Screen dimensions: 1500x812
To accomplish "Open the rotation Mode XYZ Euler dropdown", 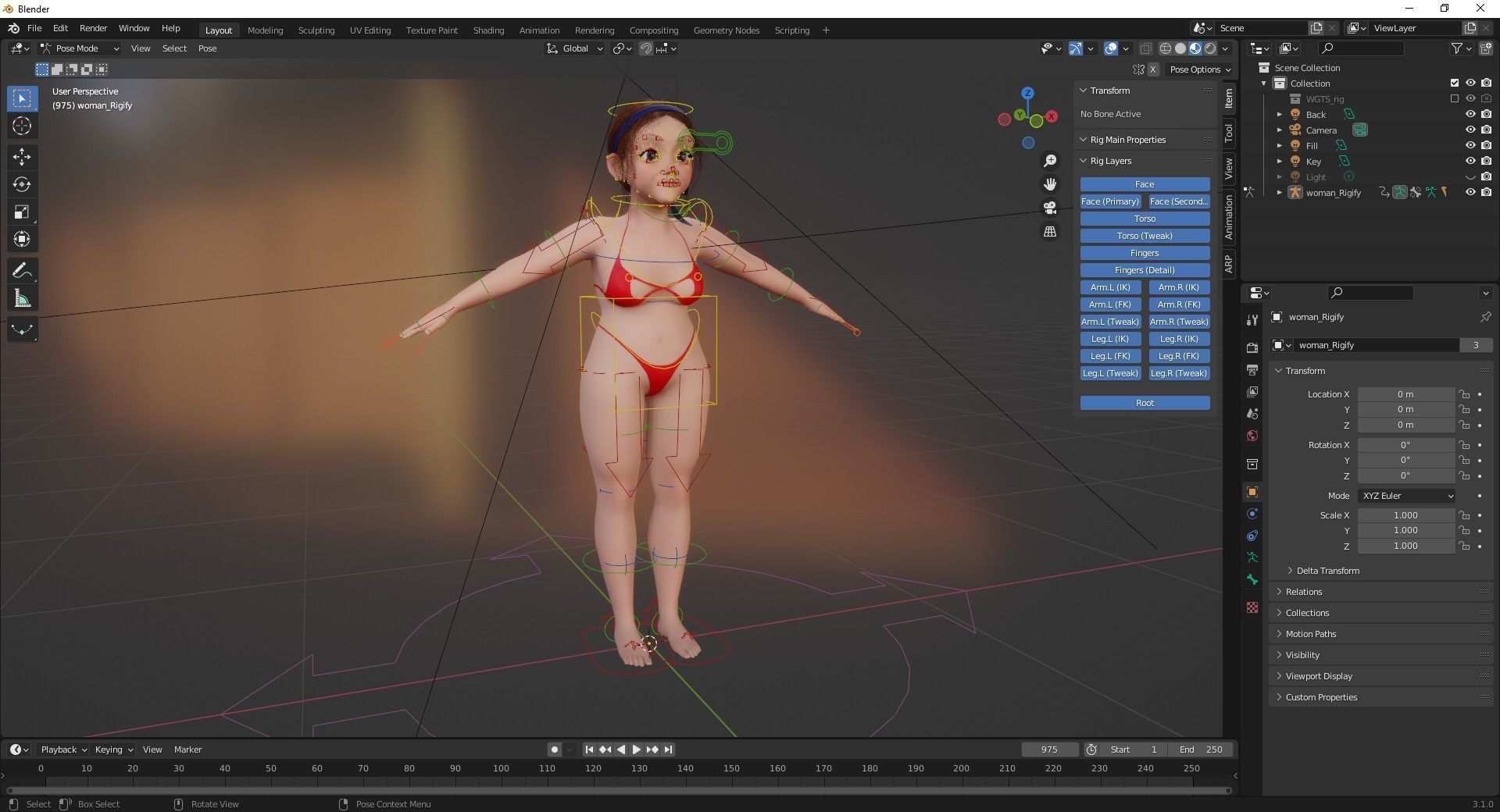I will (x=1406, y=496).
